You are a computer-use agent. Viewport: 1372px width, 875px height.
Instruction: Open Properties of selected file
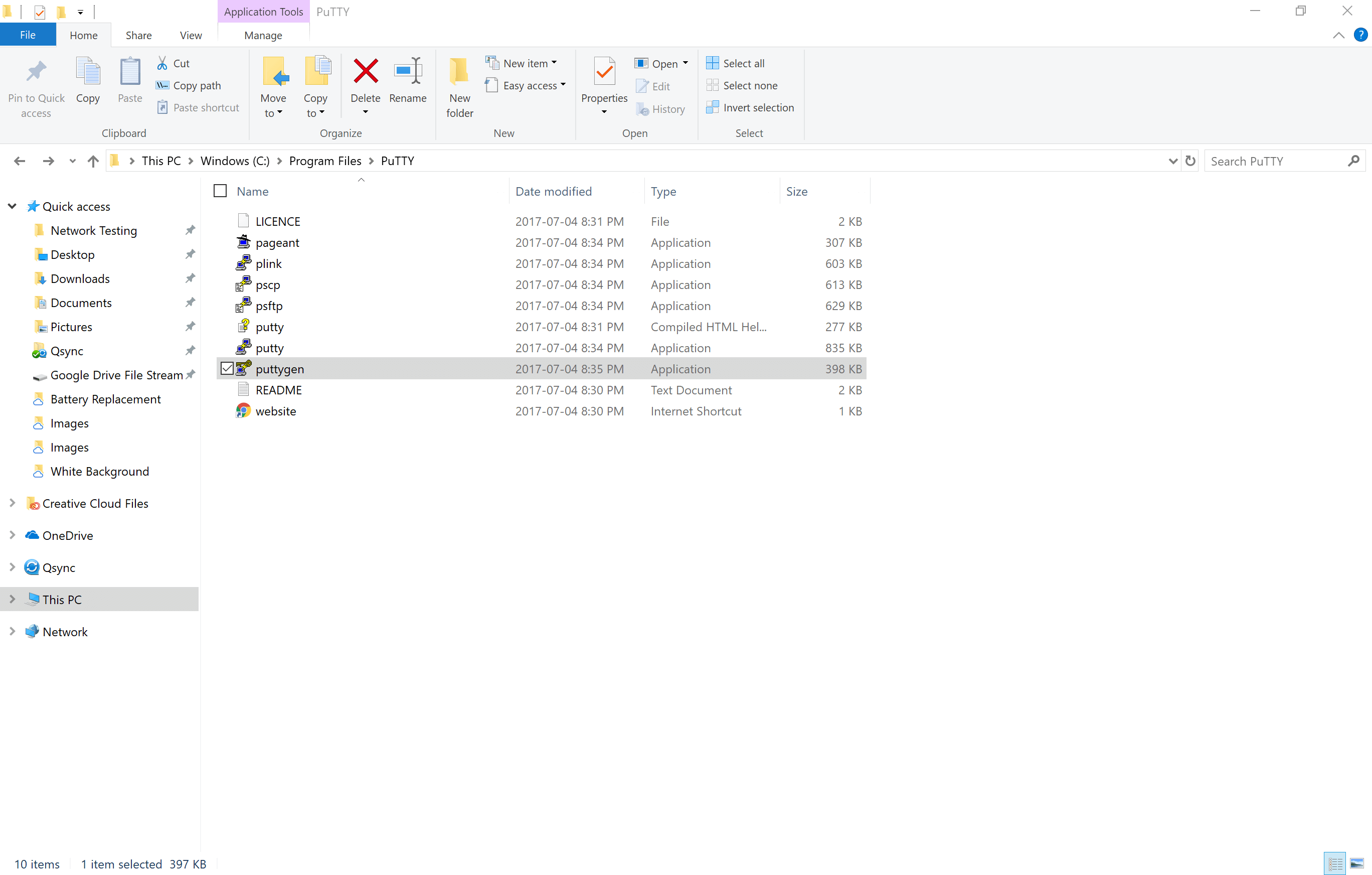(x=604, y=80)
